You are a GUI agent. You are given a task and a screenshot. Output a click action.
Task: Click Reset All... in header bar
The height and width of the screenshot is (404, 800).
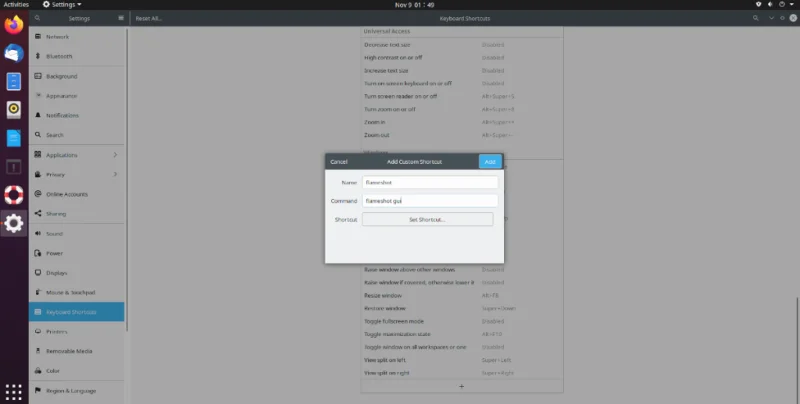point(148,18)
